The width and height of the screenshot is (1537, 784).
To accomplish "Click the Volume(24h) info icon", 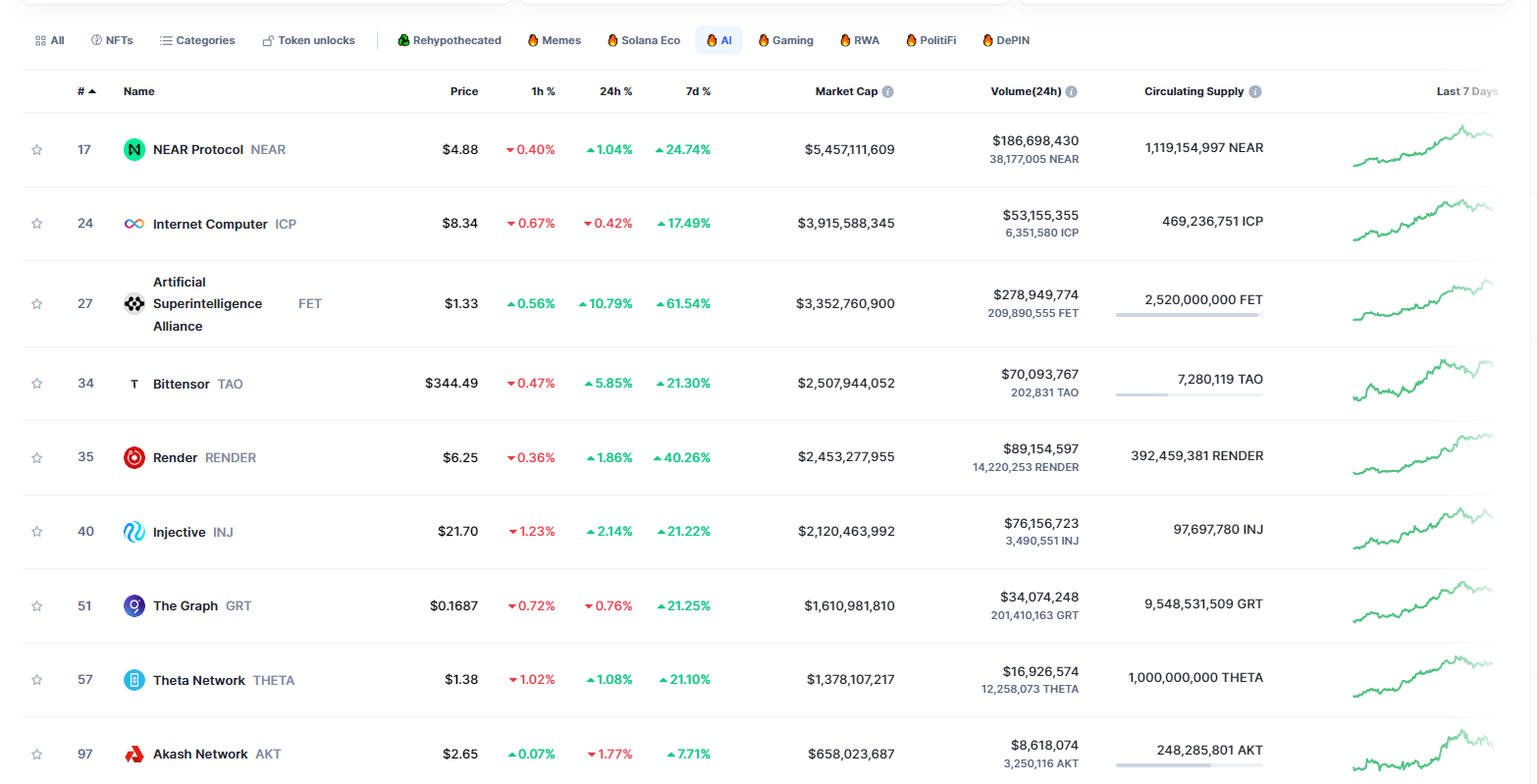I will pos(1072,91).
